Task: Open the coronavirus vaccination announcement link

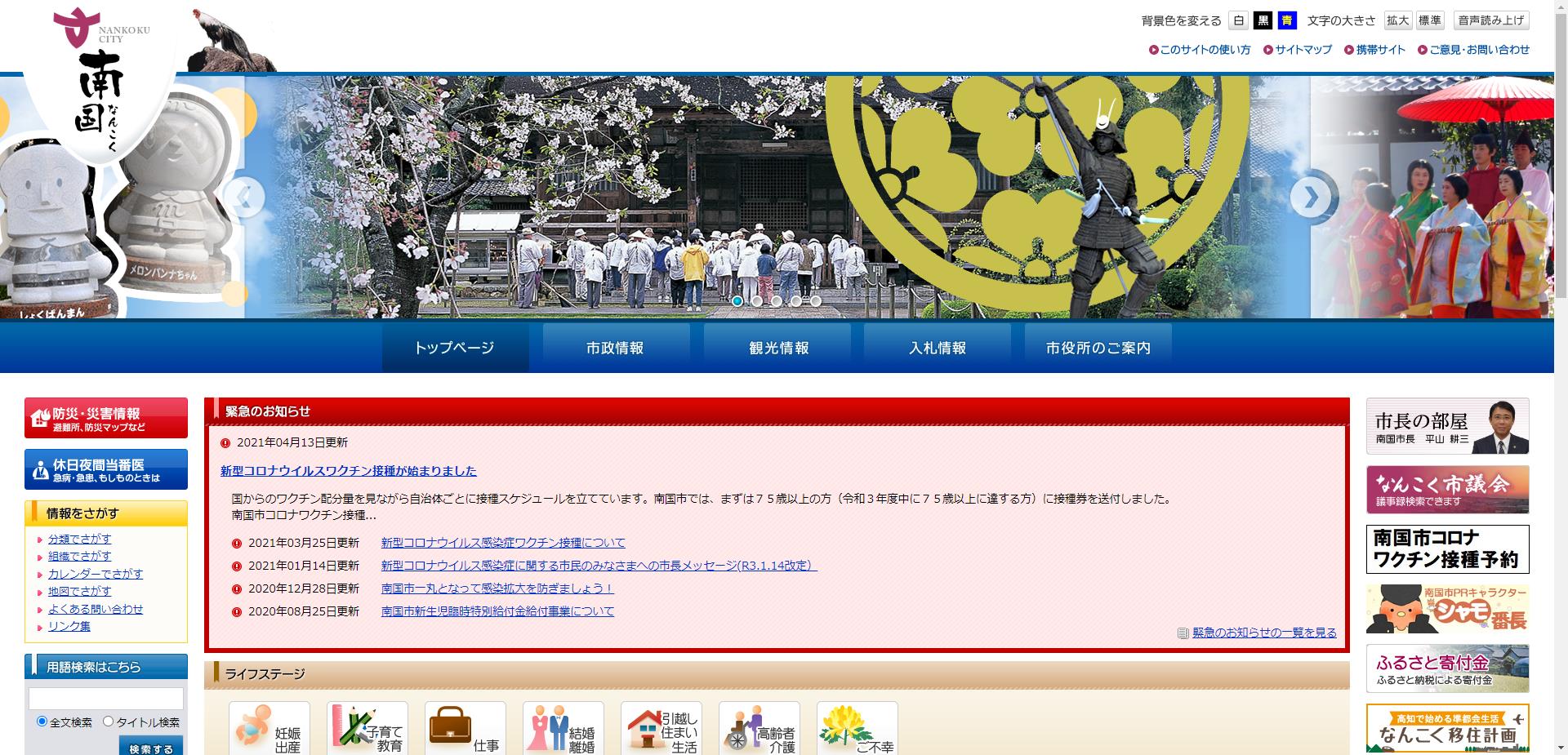Action: [349, 471]
